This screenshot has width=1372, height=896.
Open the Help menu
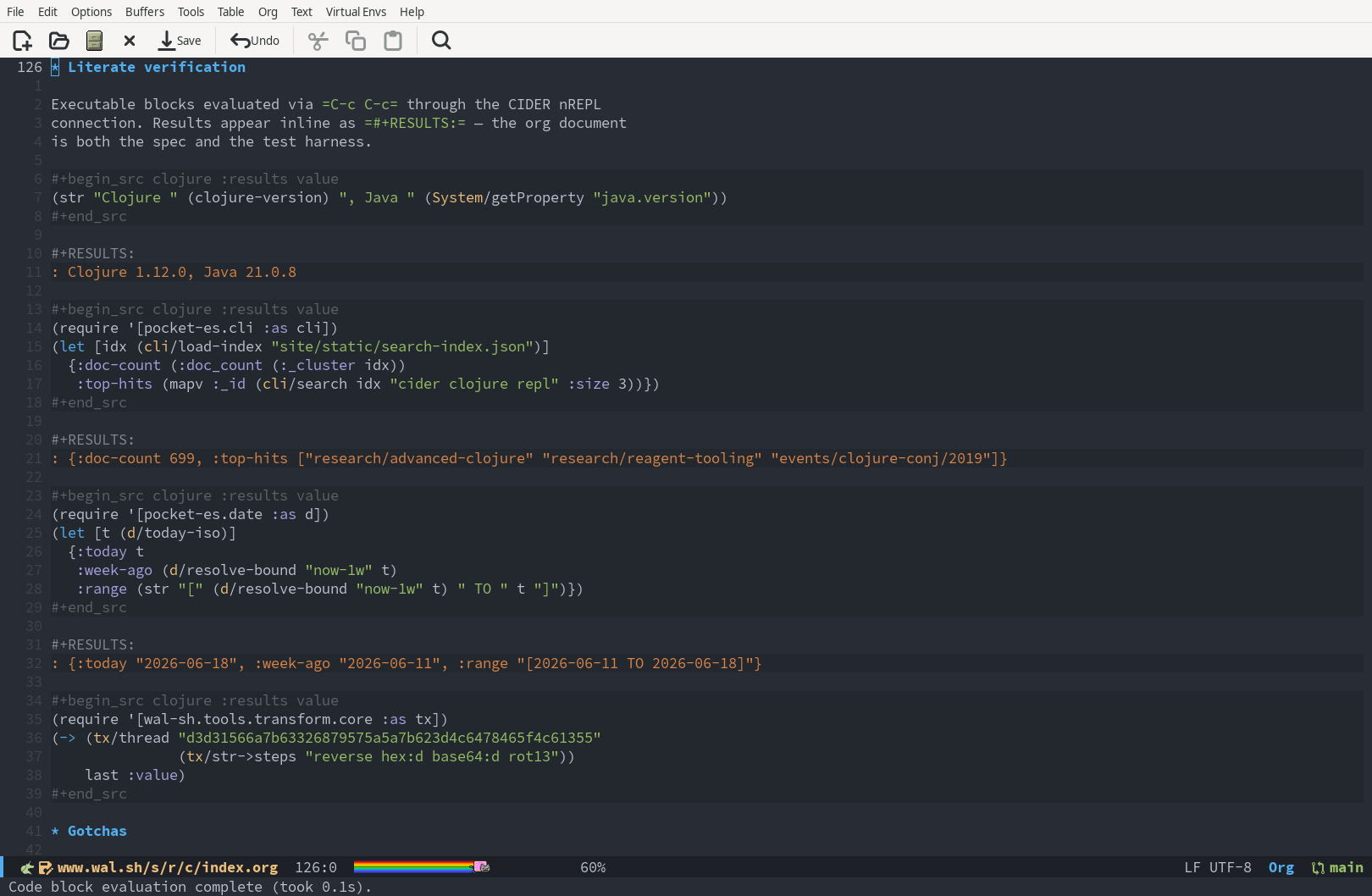point(412,12)
